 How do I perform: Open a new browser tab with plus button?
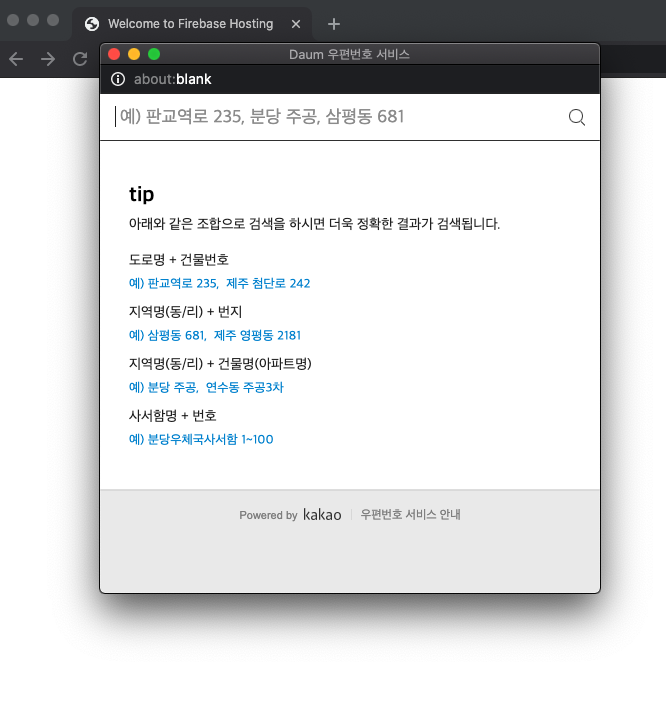click(x=333, y=24)
